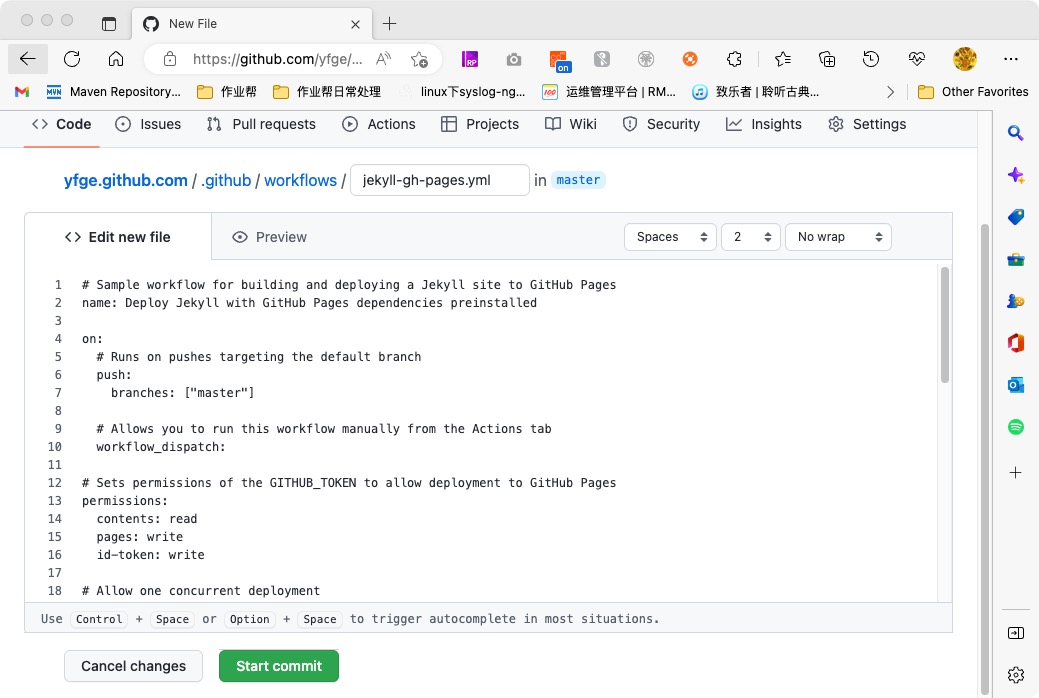Viewport: 1039px width, 698px height.
Task: Switch to the Preview tab
Action: click(x=270, y=237)
